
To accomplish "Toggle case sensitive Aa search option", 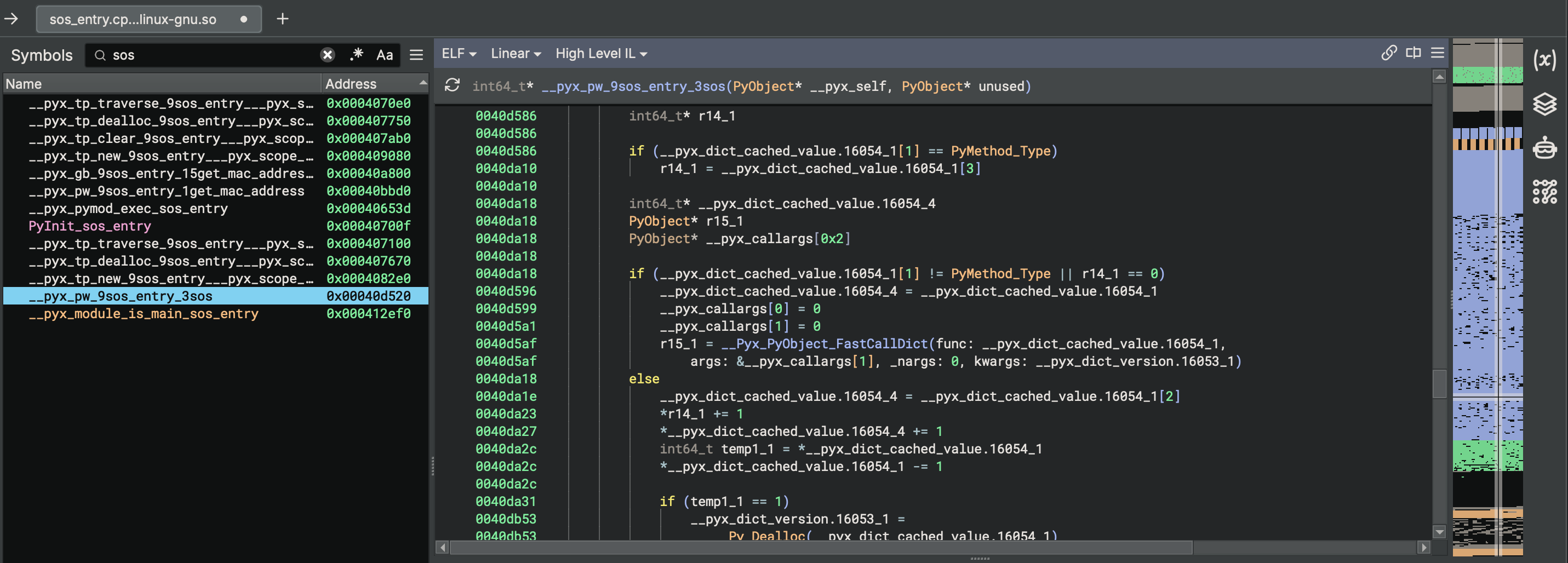I will tap(384, 55).
